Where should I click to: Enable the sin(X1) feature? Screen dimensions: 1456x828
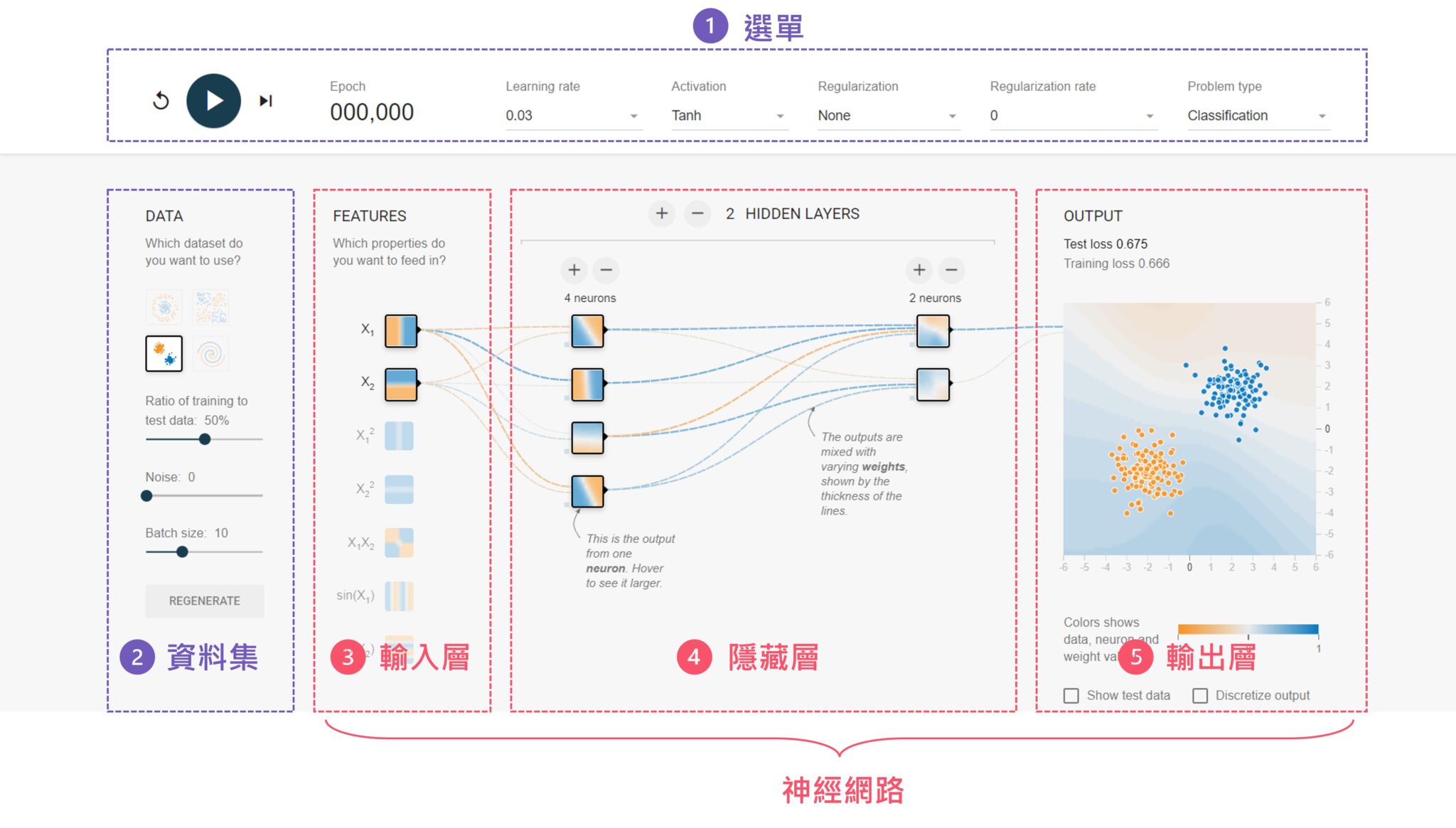pos(400,597)
